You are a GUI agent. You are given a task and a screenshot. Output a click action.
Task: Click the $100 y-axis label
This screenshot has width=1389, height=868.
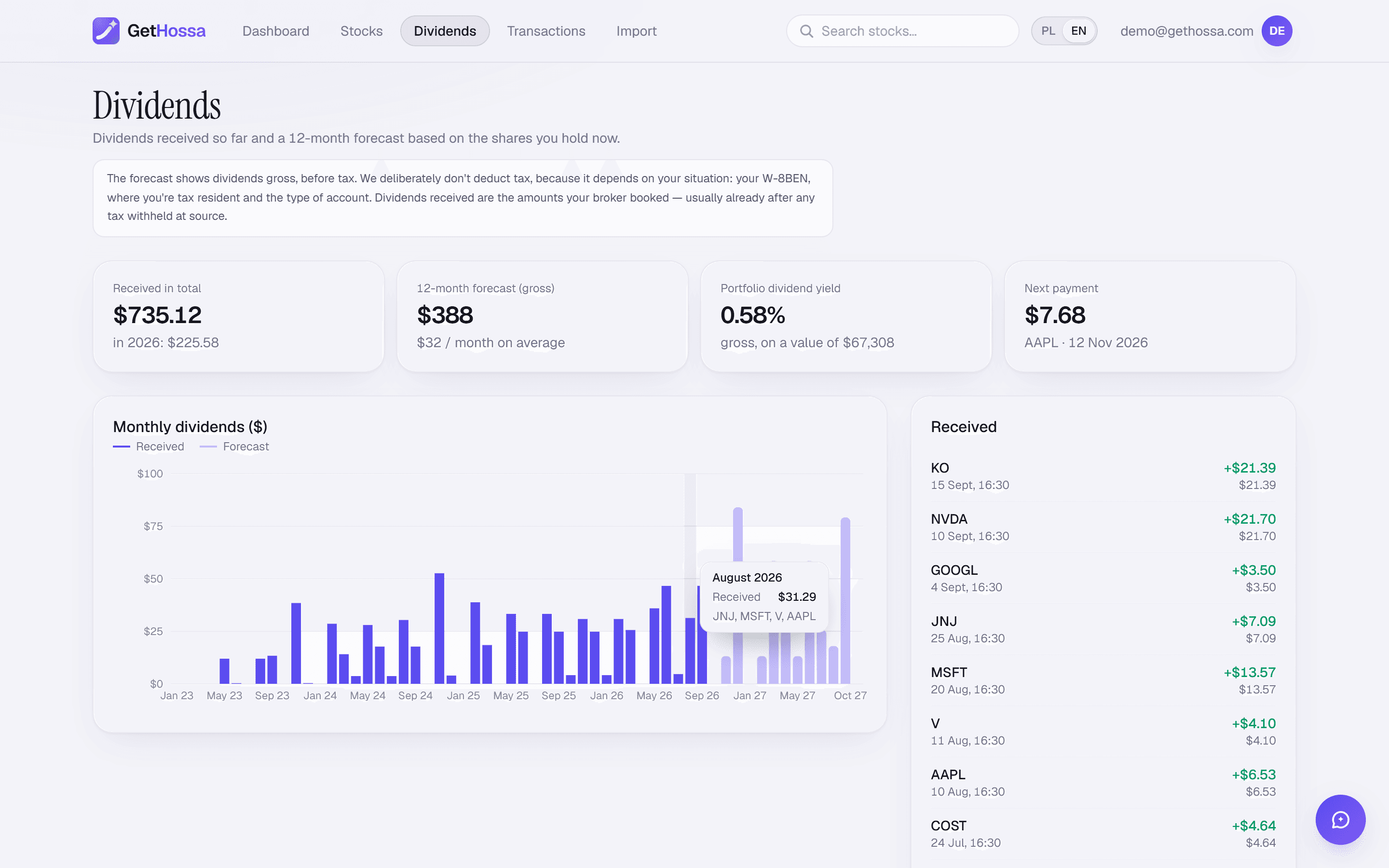150,474
